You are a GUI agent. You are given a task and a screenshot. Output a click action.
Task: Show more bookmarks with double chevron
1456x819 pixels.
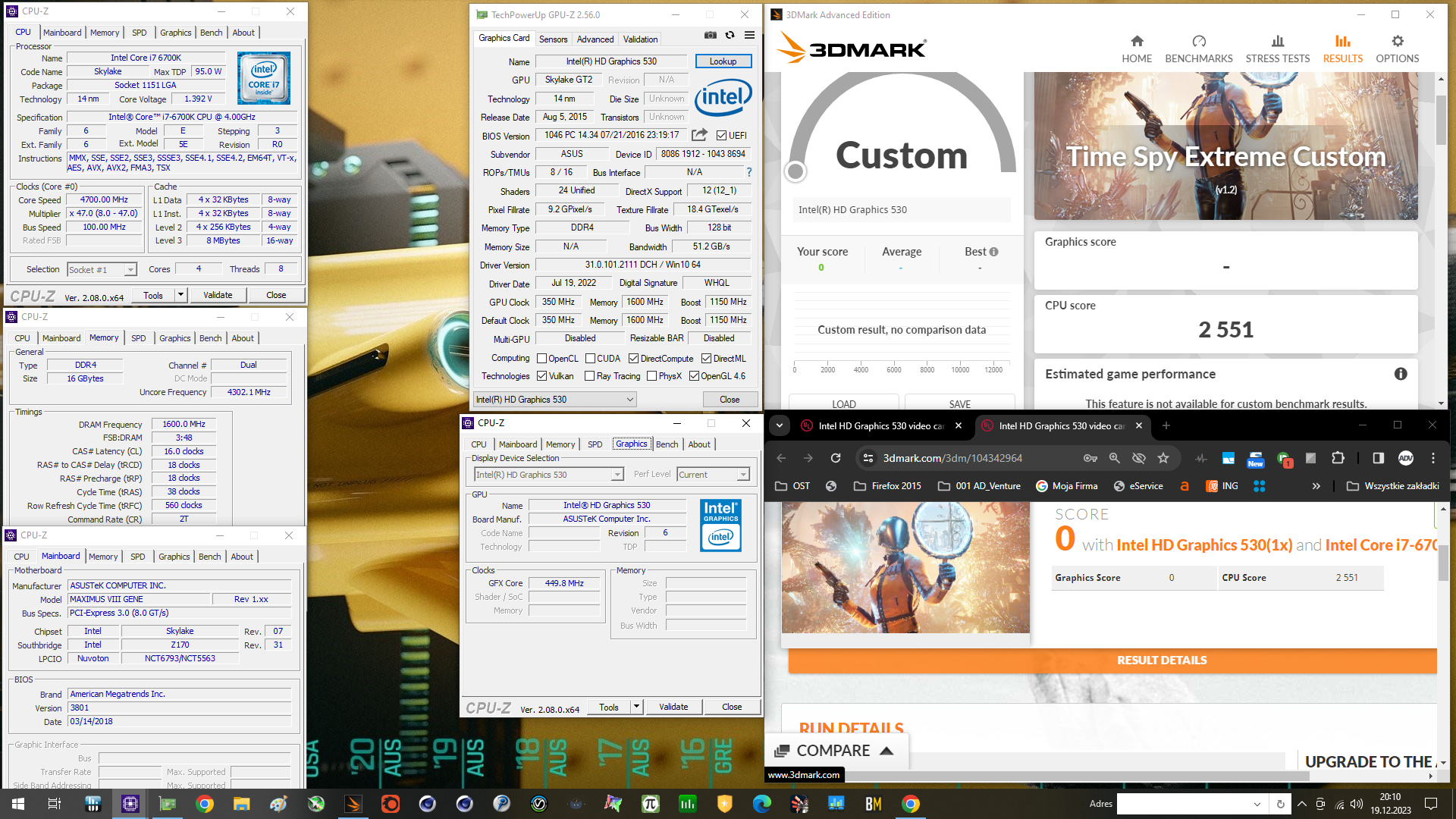(x=1316, y=486)
